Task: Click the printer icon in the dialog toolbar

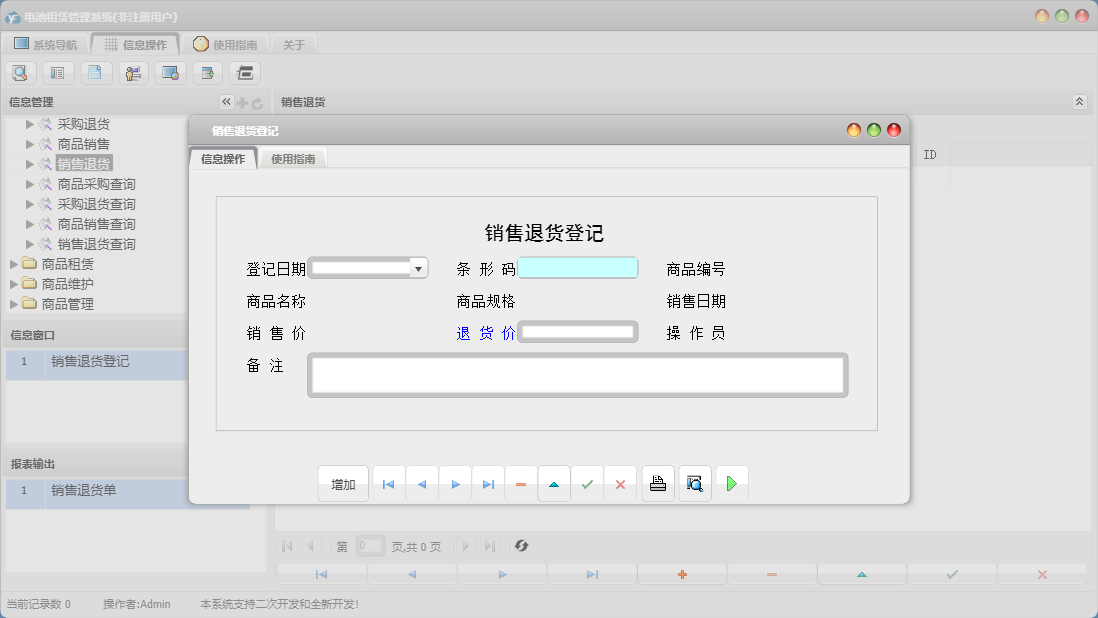Action: (658, 484)
